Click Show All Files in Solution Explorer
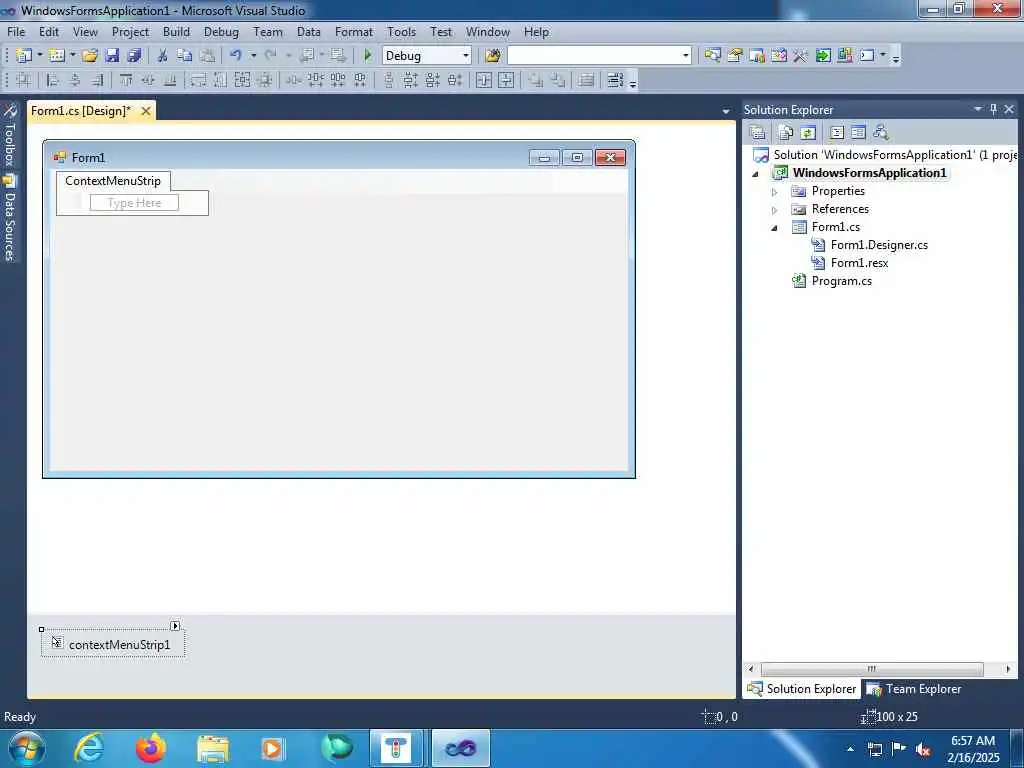 (x=786, y=133)
